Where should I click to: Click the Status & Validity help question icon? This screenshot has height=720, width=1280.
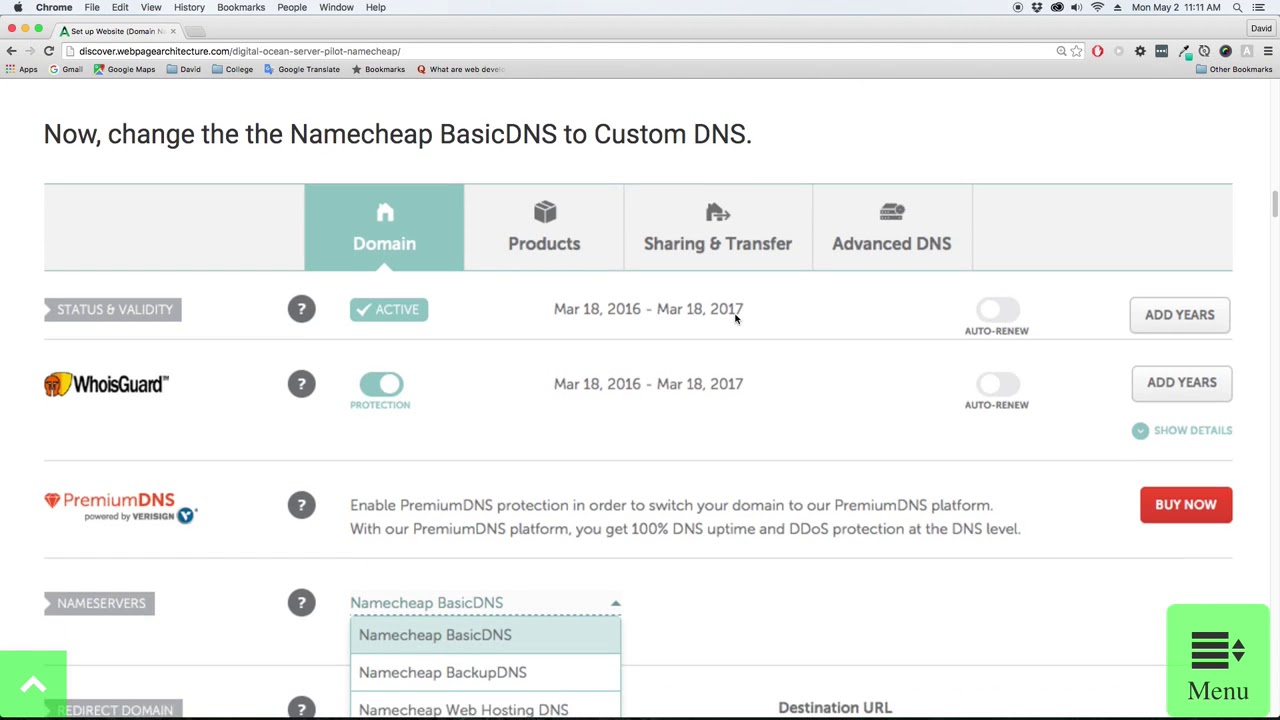click(301, 309)
